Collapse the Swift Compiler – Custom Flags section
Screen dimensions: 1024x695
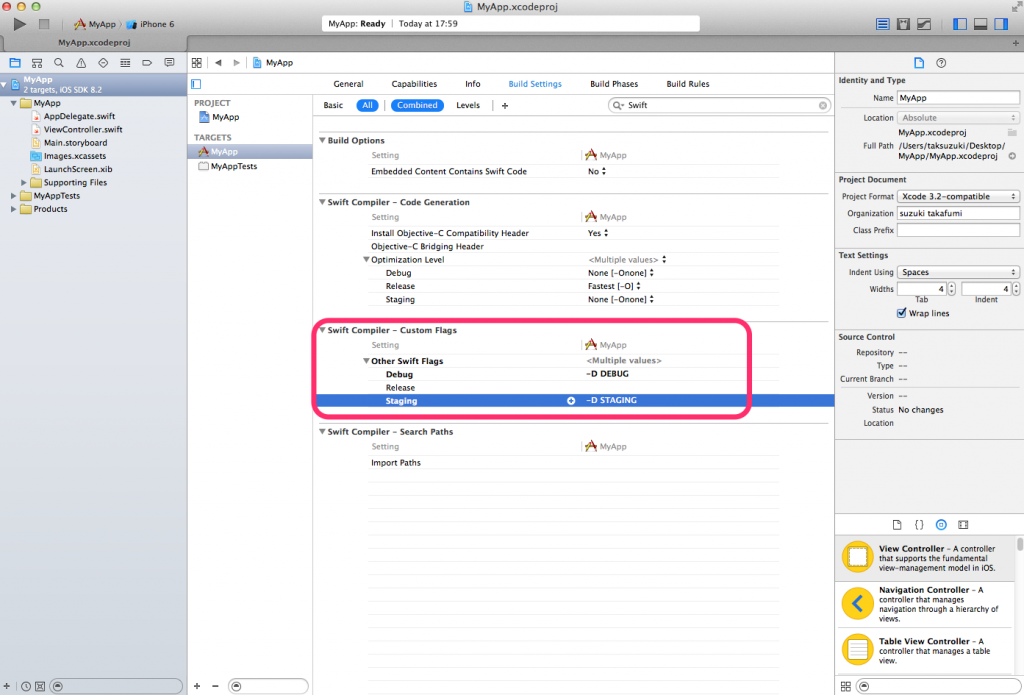(322, 330)
